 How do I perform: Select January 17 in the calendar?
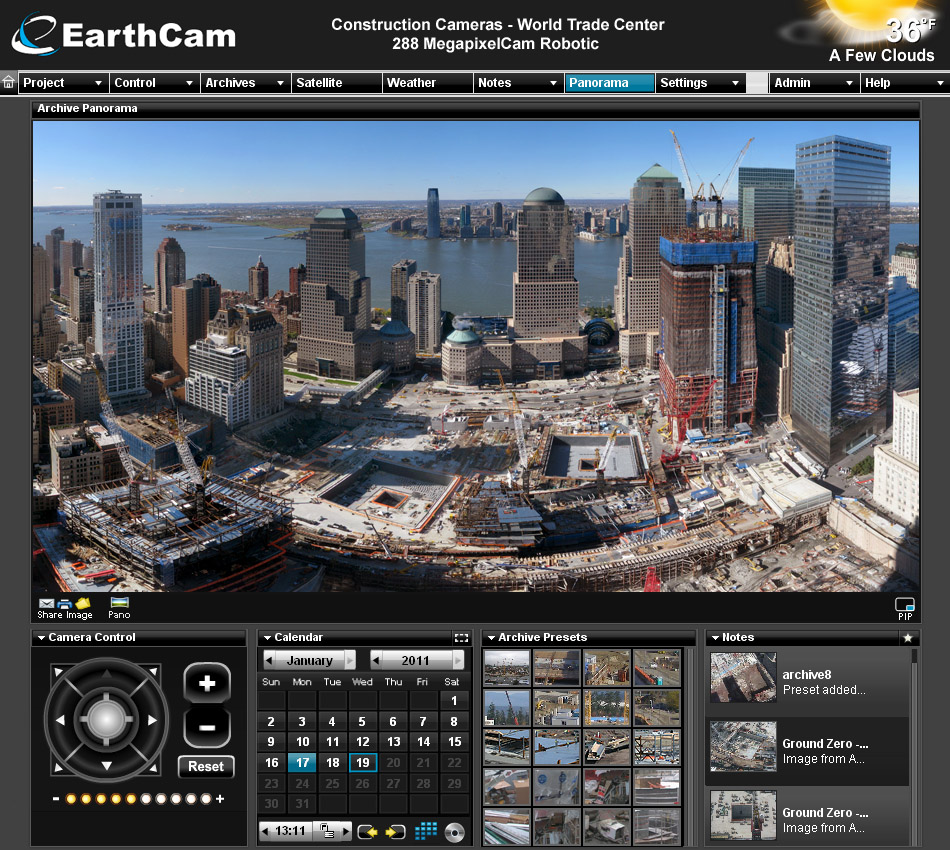pyautogui.click(x=302, y=763)
